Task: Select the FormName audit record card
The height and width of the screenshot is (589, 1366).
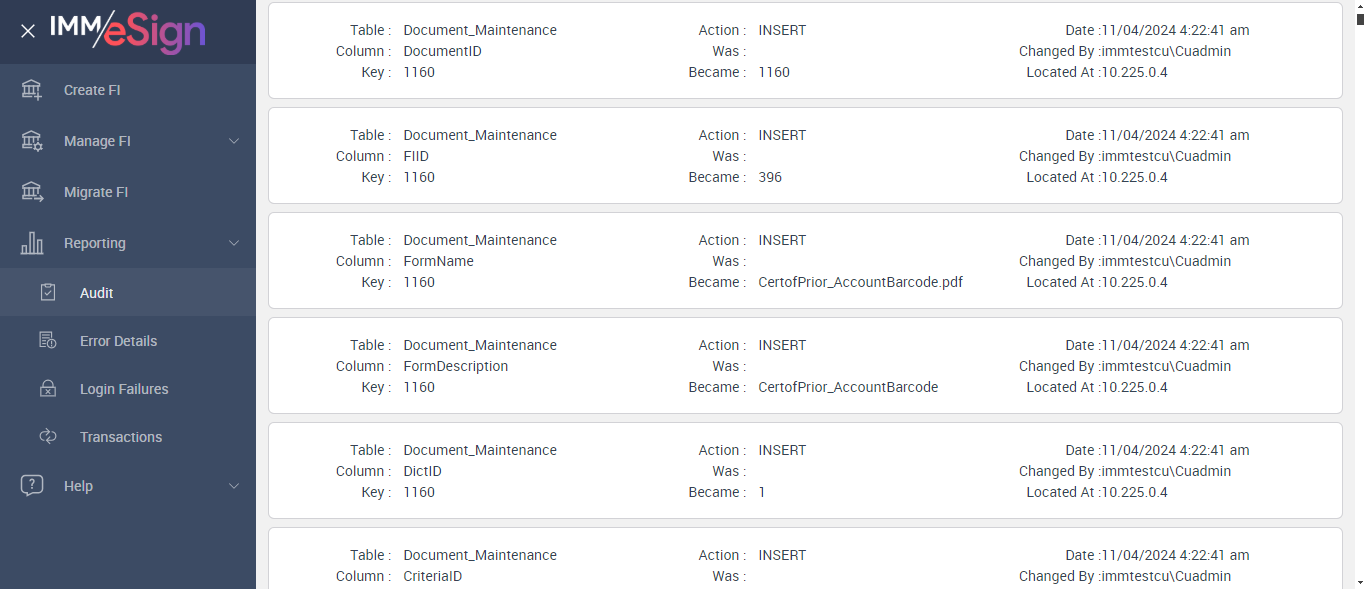Action: click(805, 261)
